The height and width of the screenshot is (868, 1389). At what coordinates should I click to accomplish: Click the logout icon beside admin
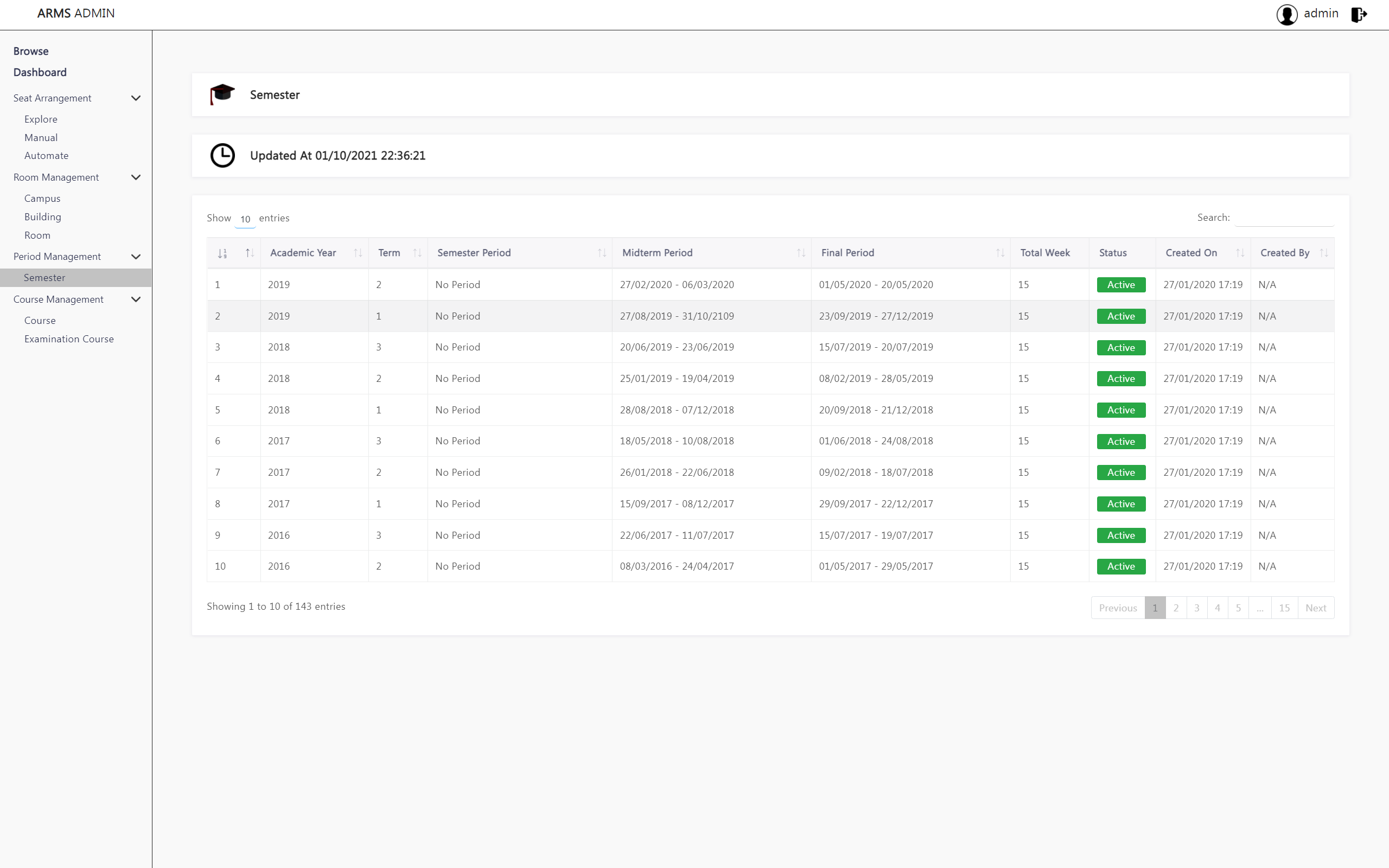click(x=1359, y=14)
